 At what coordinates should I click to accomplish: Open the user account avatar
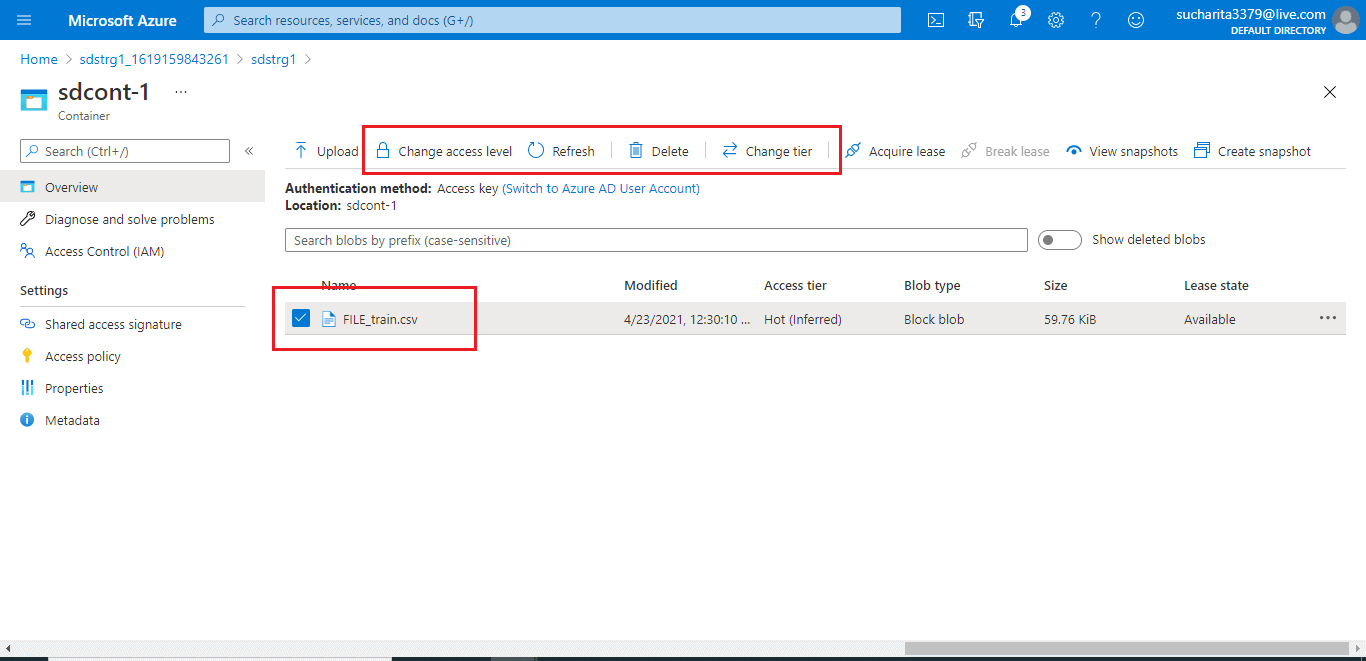point(1346,20)
